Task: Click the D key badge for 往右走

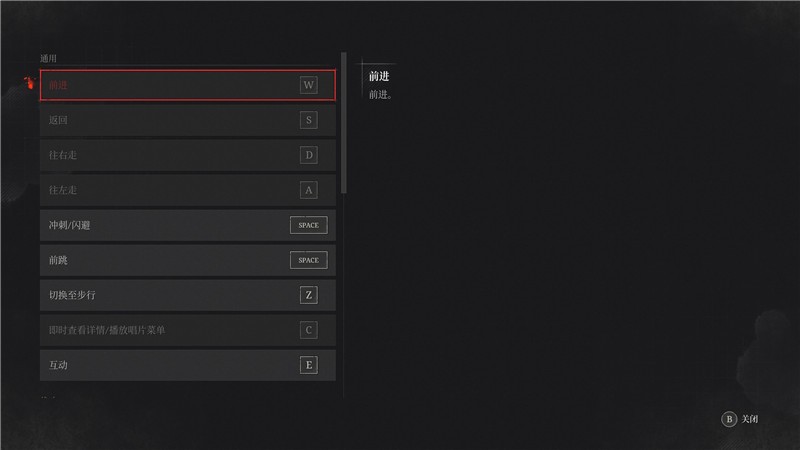Action: [x=309, y=155]
